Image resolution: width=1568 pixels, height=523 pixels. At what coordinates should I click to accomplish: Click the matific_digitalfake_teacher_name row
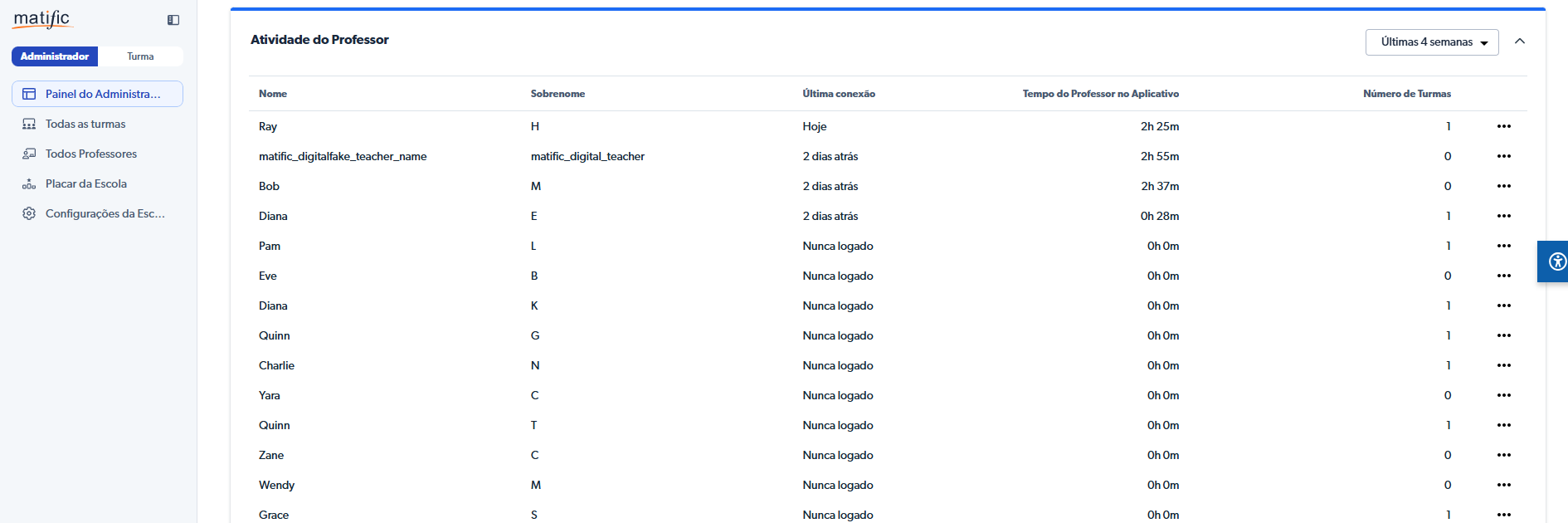coord(343,156)
